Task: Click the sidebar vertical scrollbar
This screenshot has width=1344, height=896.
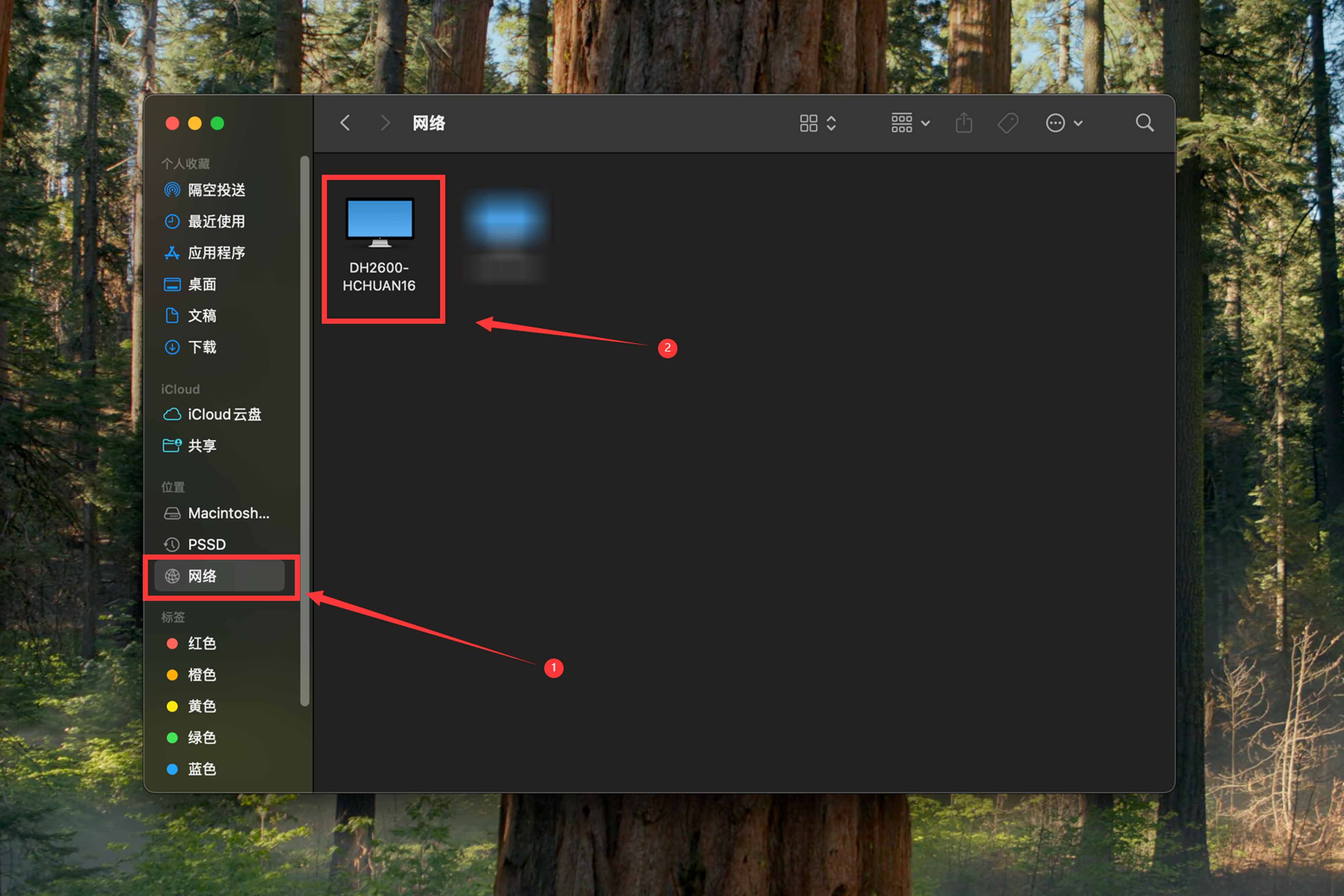Action: pyautogui.click(x=305, y=431)
